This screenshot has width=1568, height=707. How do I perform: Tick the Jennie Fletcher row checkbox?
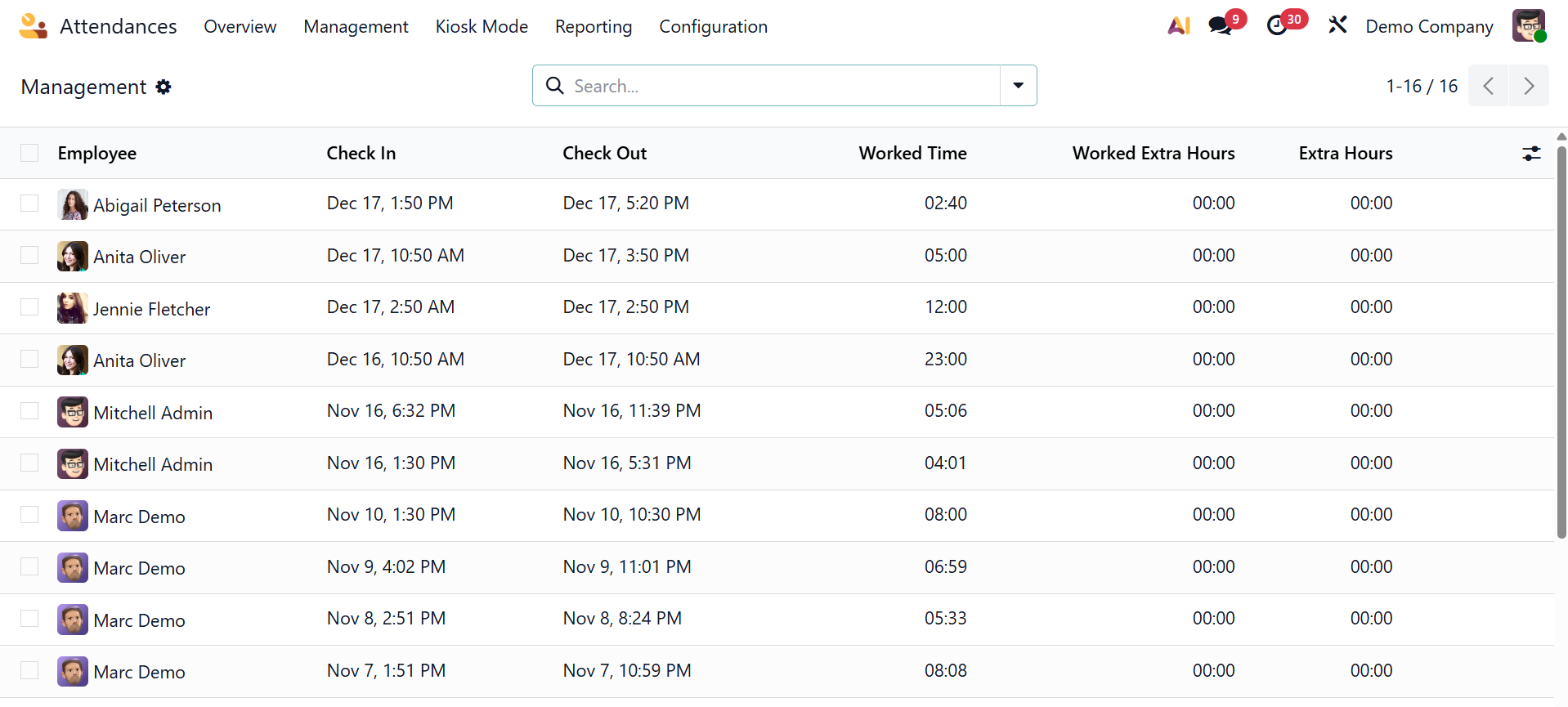(29, 307)
